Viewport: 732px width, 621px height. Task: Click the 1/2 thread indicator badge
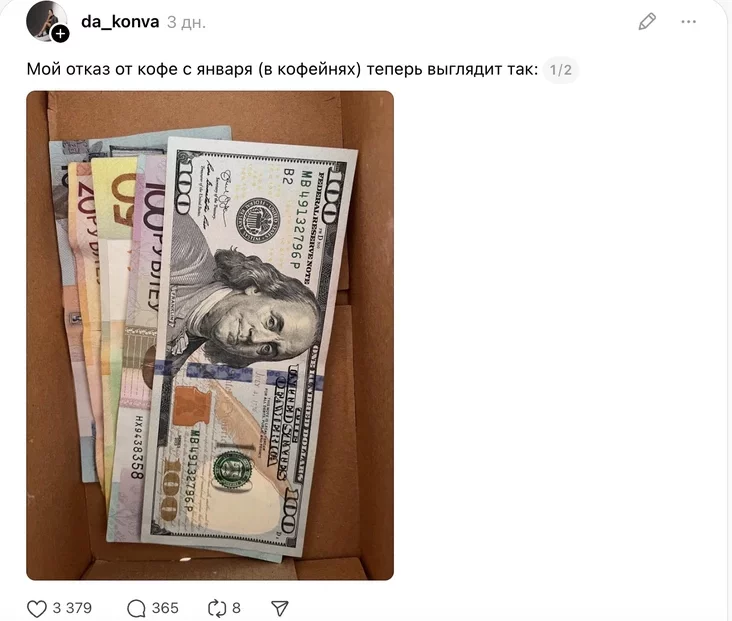[x=561, y=70]
